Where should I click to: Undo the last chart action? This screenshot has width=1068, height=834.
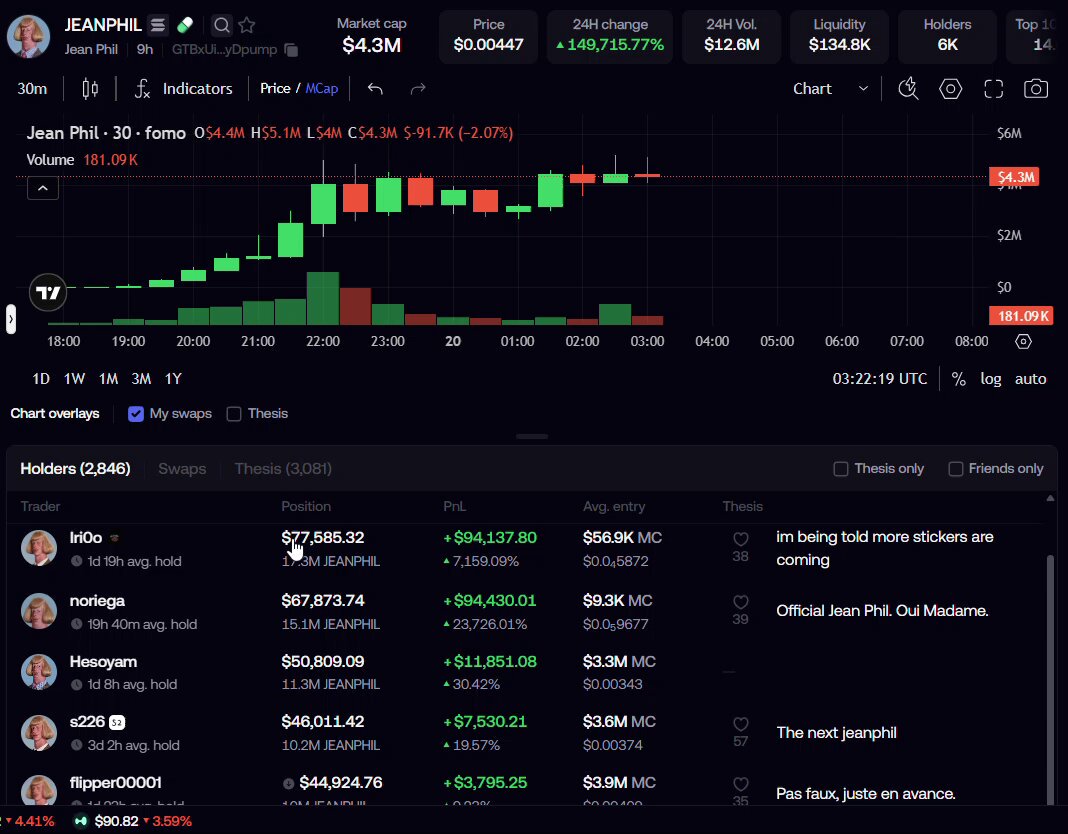tap(375, 89)
